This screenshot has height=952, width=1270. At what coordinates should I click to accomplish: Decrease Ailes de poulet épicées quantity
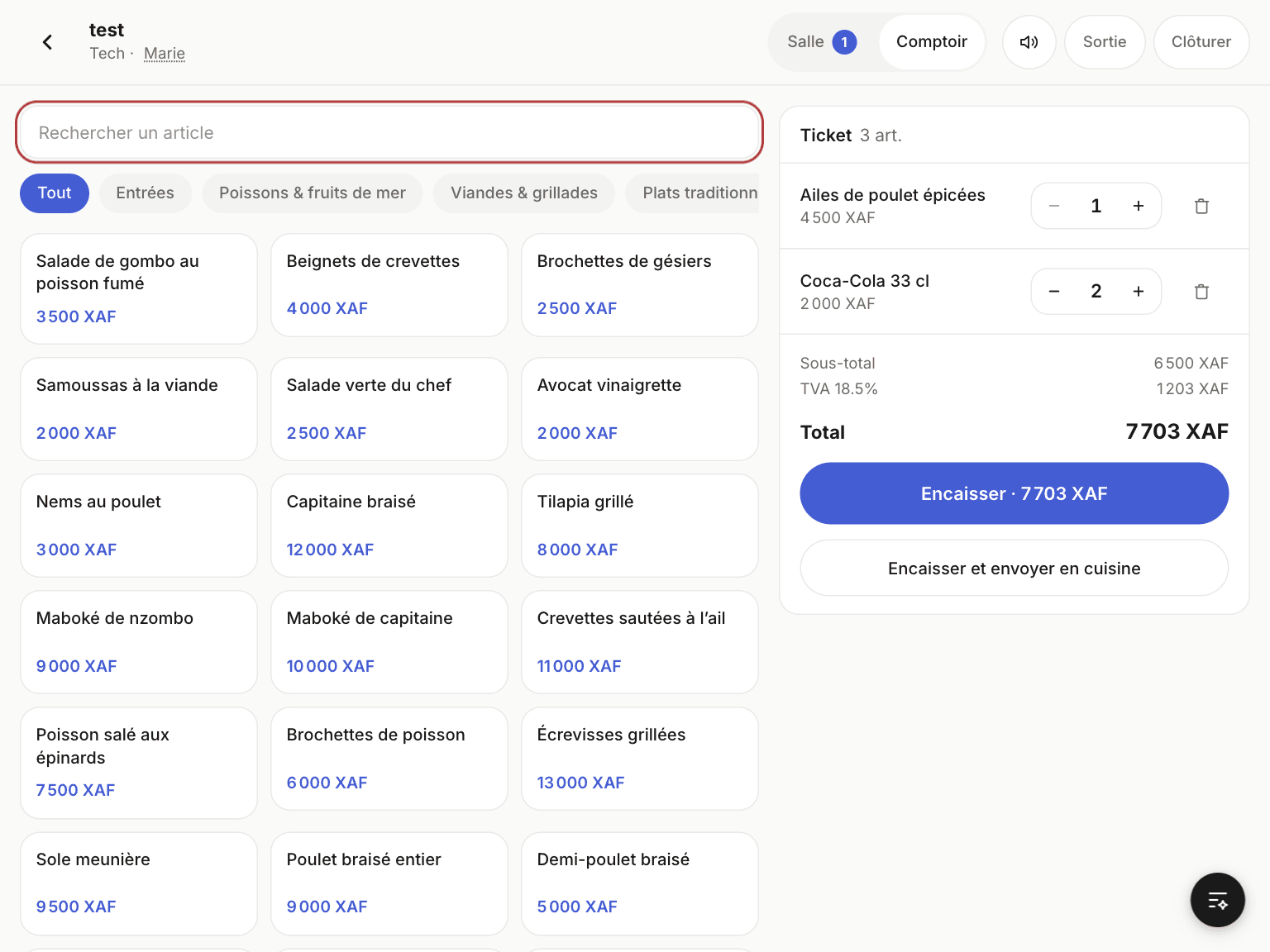(x=1054, y=206)
